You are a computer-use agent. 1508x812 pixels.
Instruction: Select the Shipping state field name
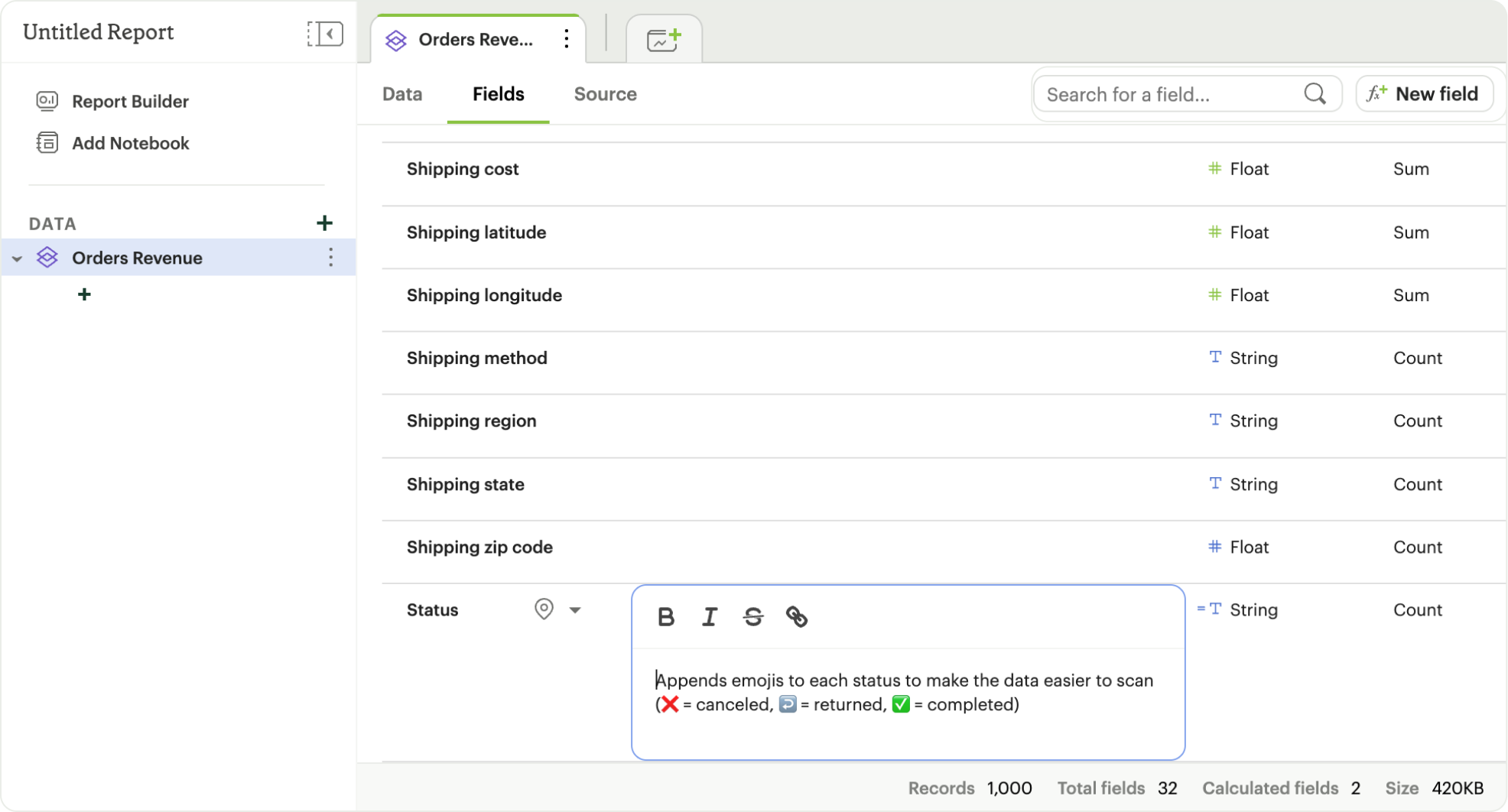tap(465, 484)
